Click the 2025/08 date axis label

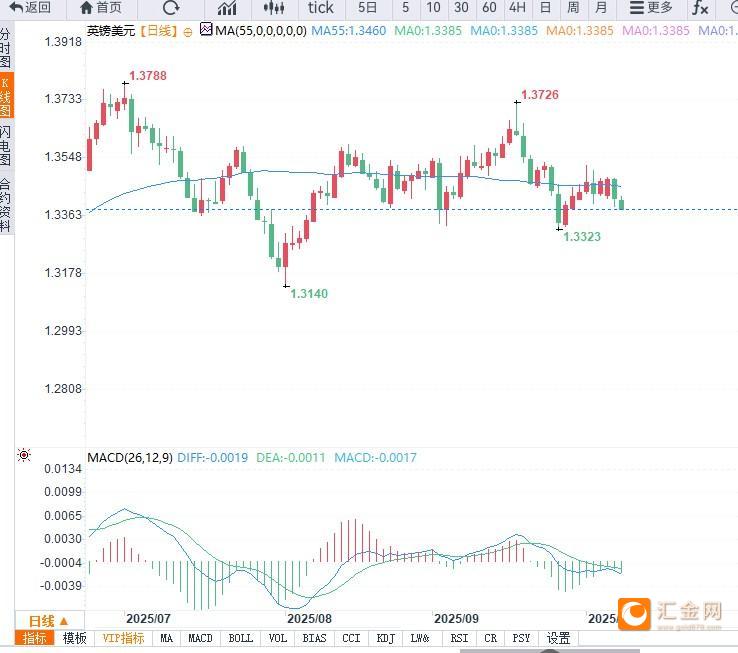pos(310,619)
